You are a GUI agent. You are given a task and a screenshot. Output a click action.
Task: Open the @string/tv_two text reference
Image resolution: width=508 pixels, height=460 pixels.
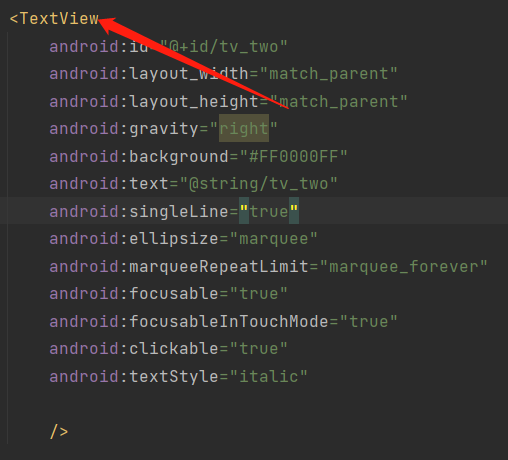pyautogui.click(x=259, y=184)
